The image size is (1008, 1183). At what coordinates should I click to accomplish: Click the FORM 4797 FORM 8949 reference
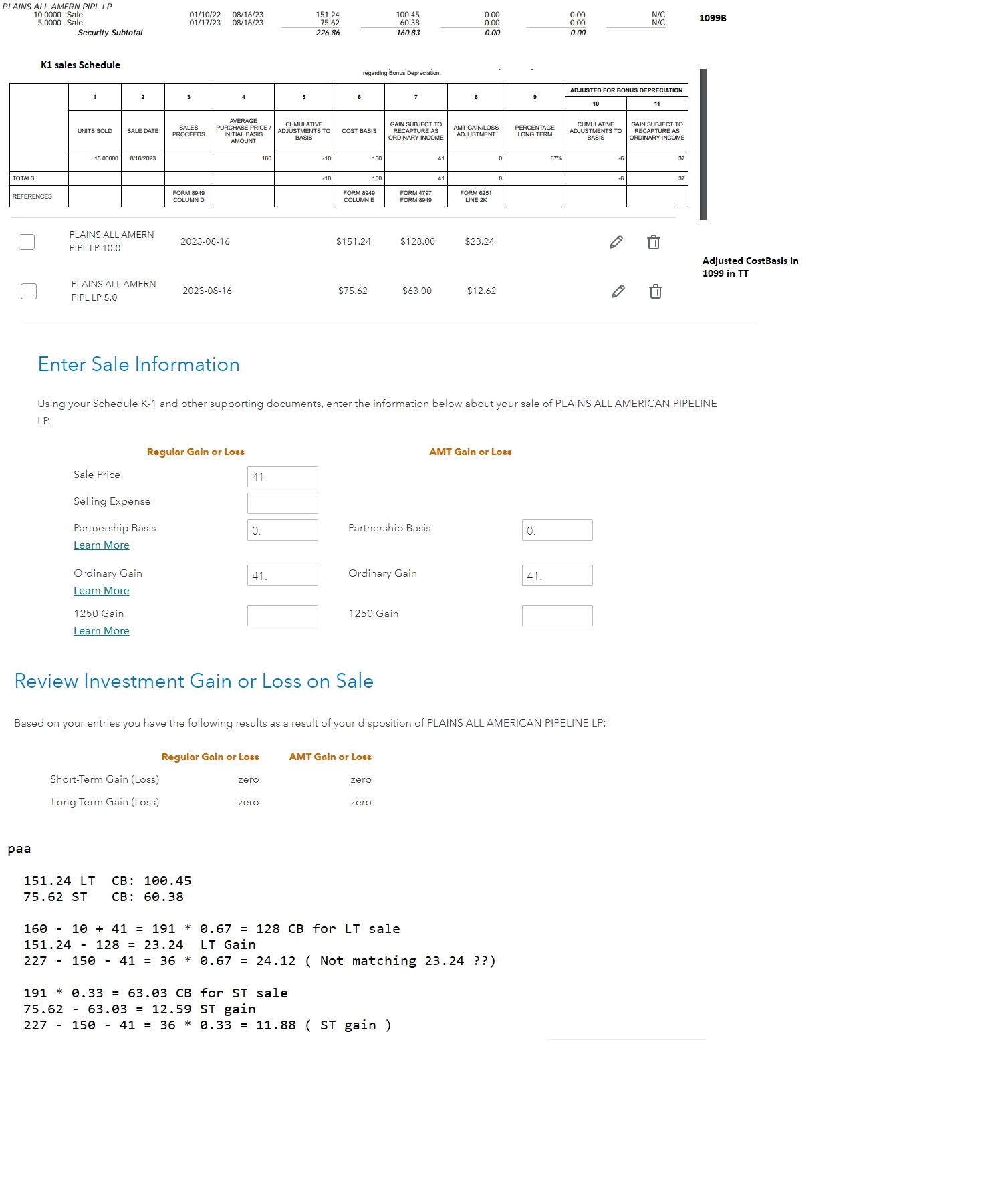416,196
